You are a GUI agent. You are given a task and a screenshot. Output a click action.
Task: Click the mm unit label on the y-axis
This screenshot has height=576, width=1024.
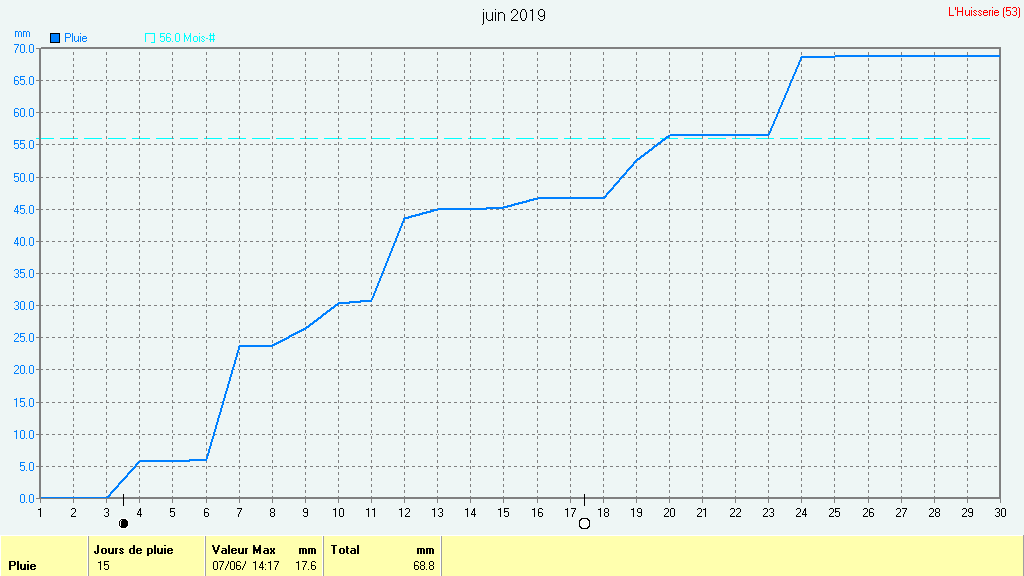(x=22, y=33)
